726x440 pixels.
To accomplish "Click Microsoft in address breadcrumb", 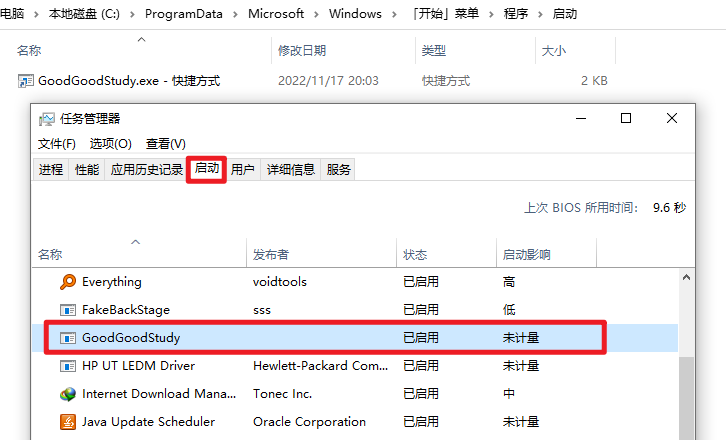I will pyautogui.click(x=275, y=14).
